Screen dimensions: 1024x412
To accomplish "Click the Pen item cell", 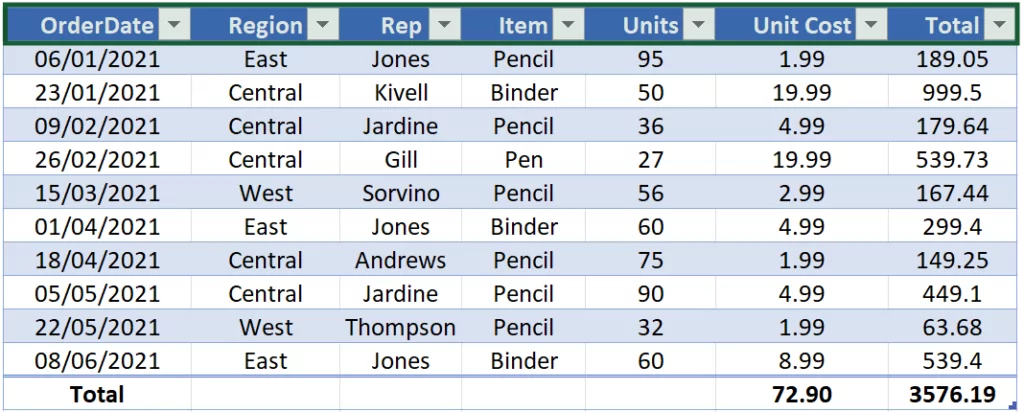I will (523, 160).
